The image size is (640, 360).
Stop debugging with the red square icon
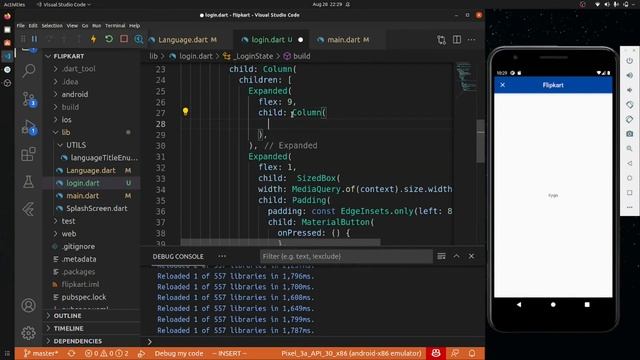pos(124,39)
